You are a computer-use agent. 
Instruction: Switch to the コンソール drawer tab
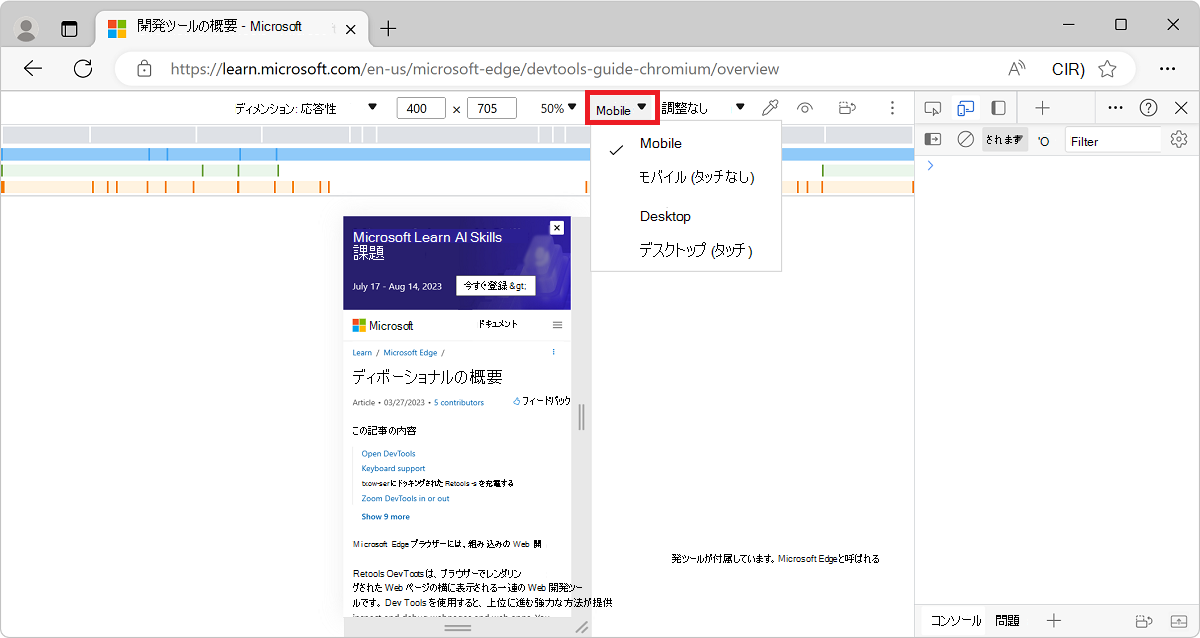[956, 621]
